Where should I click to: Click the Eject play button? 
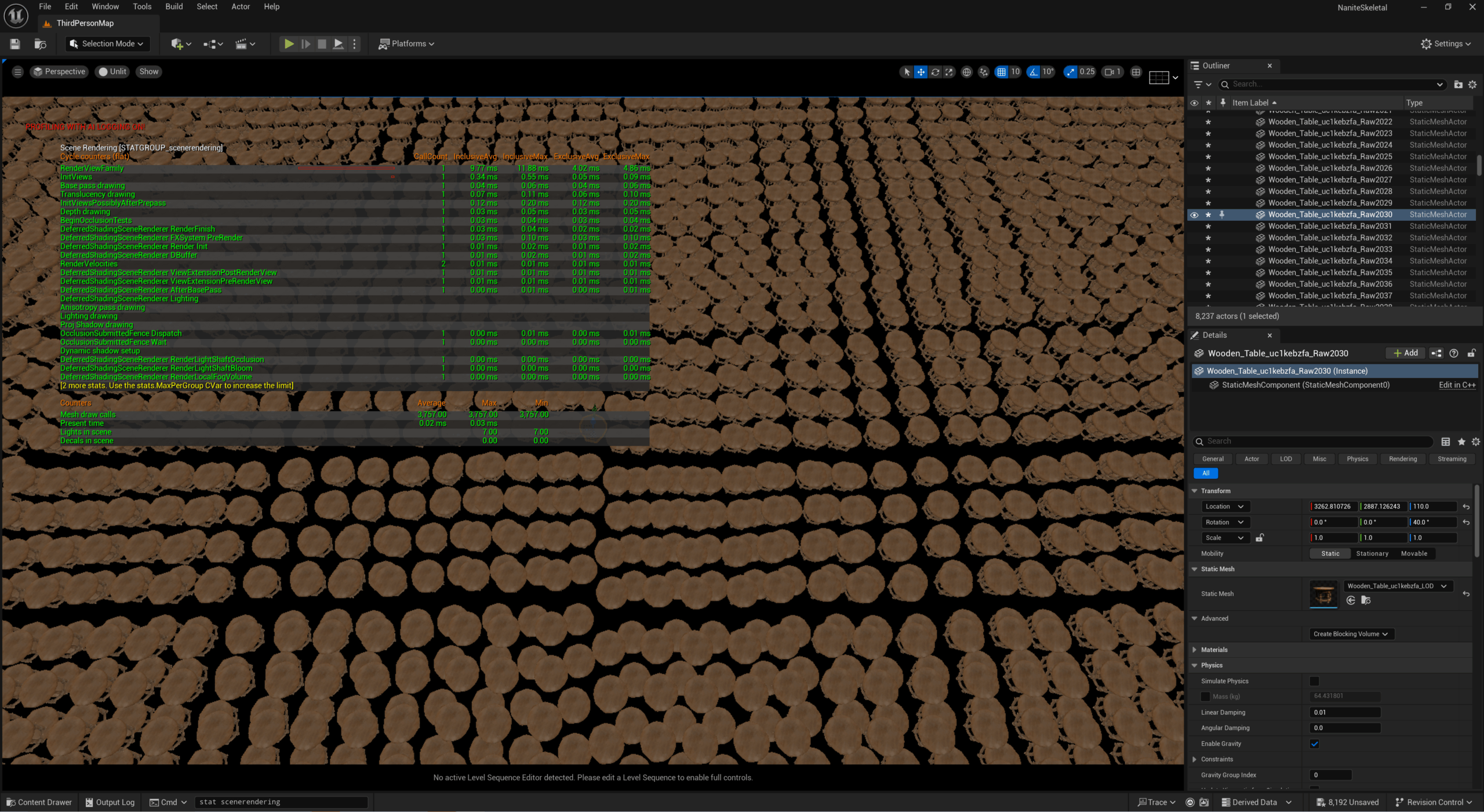339,44
